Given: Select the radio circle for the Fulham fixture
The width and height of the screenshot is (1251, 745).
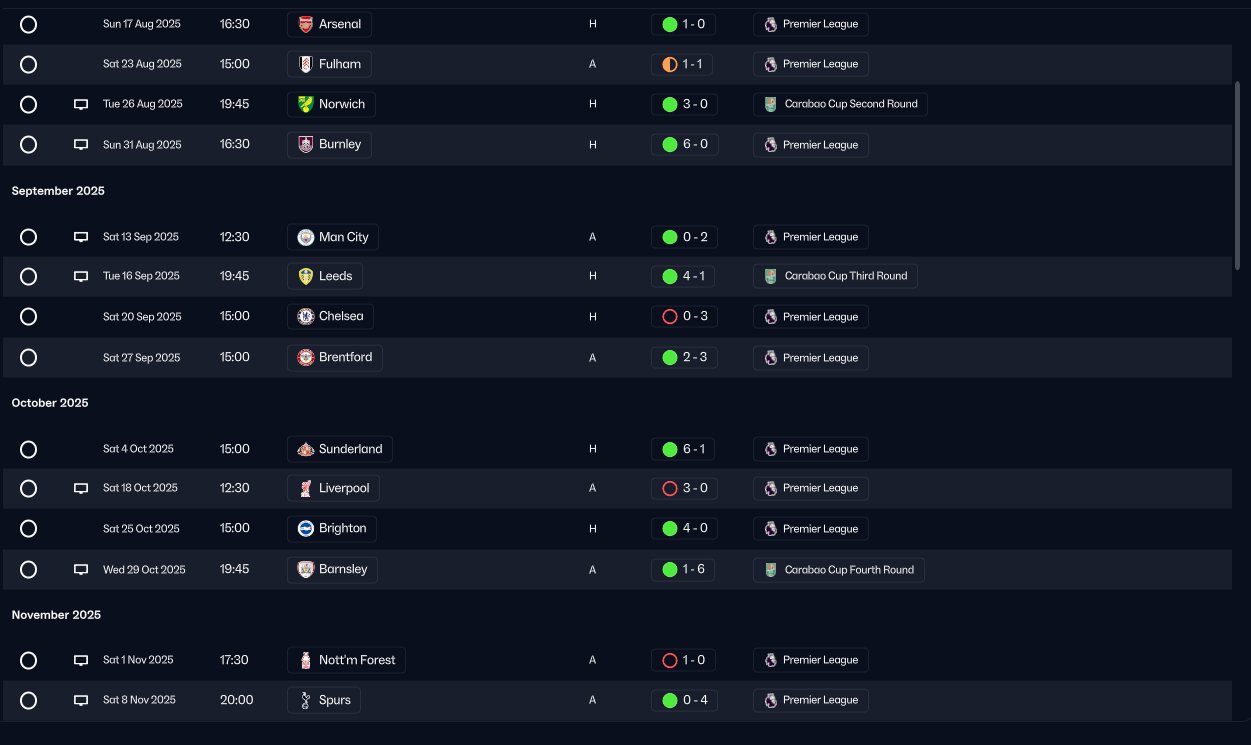Looking at the screenshot, I should tap(28, 64).
